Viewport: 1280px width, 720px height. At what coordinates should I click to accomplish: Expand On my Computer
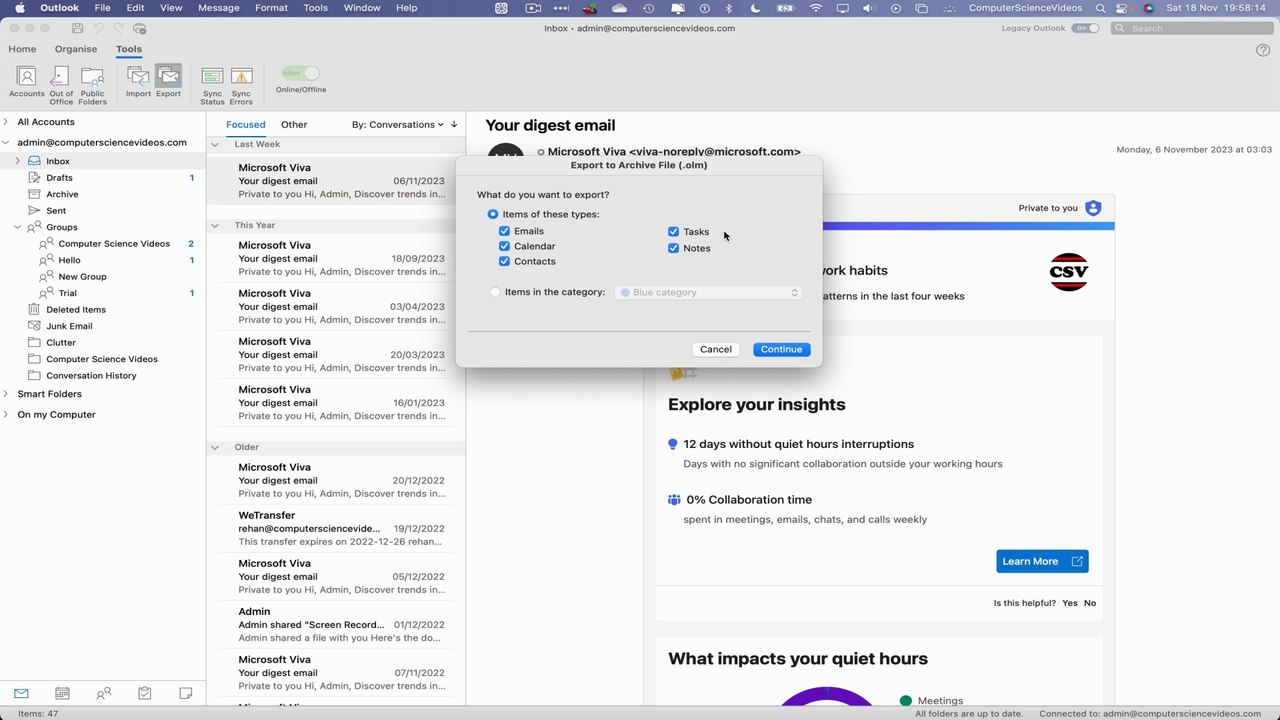6,414
